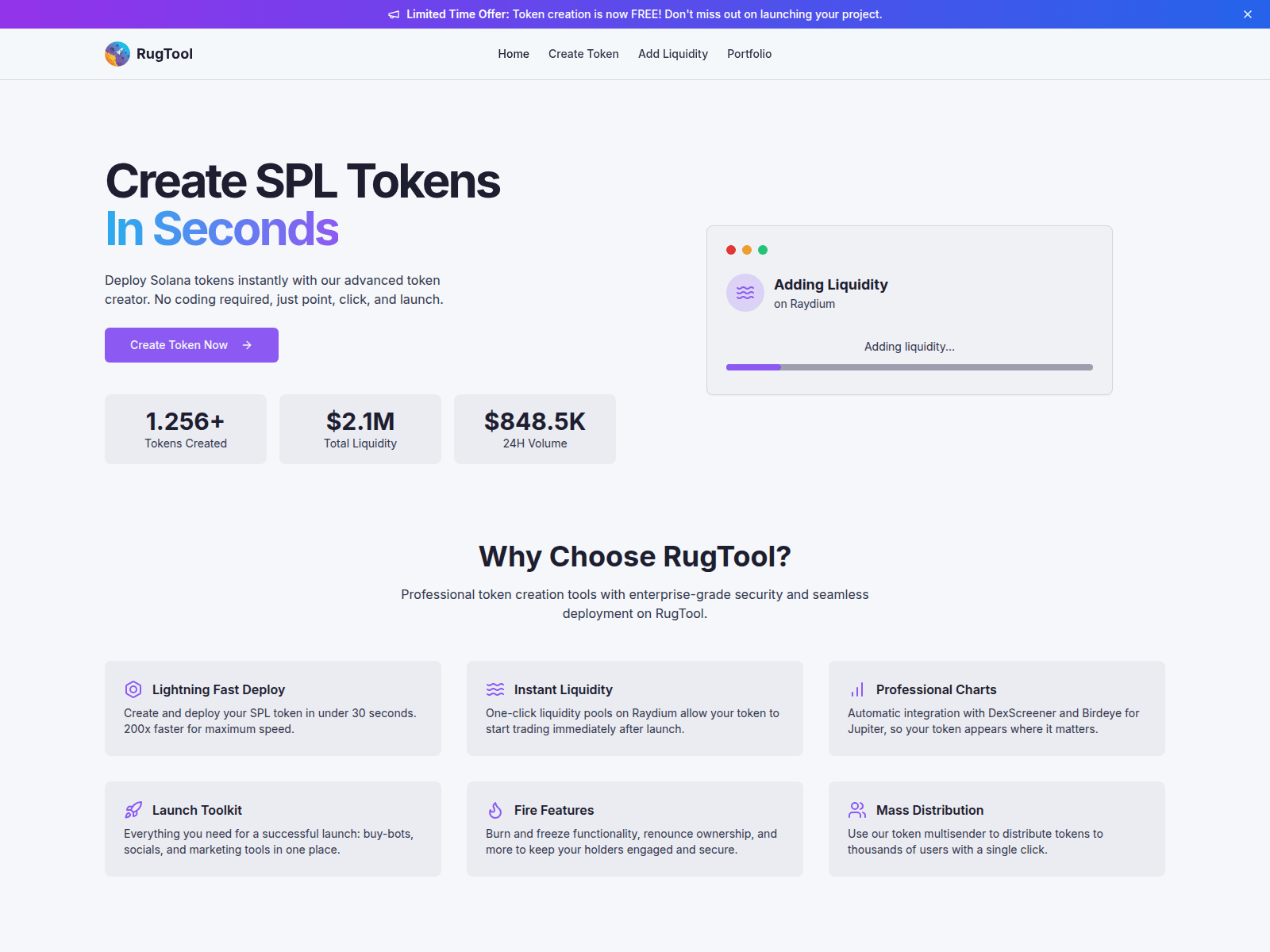This screenshot has height=952, width=1270.
Task: Select the Tokens Created stat card
Action: [186, 429]
